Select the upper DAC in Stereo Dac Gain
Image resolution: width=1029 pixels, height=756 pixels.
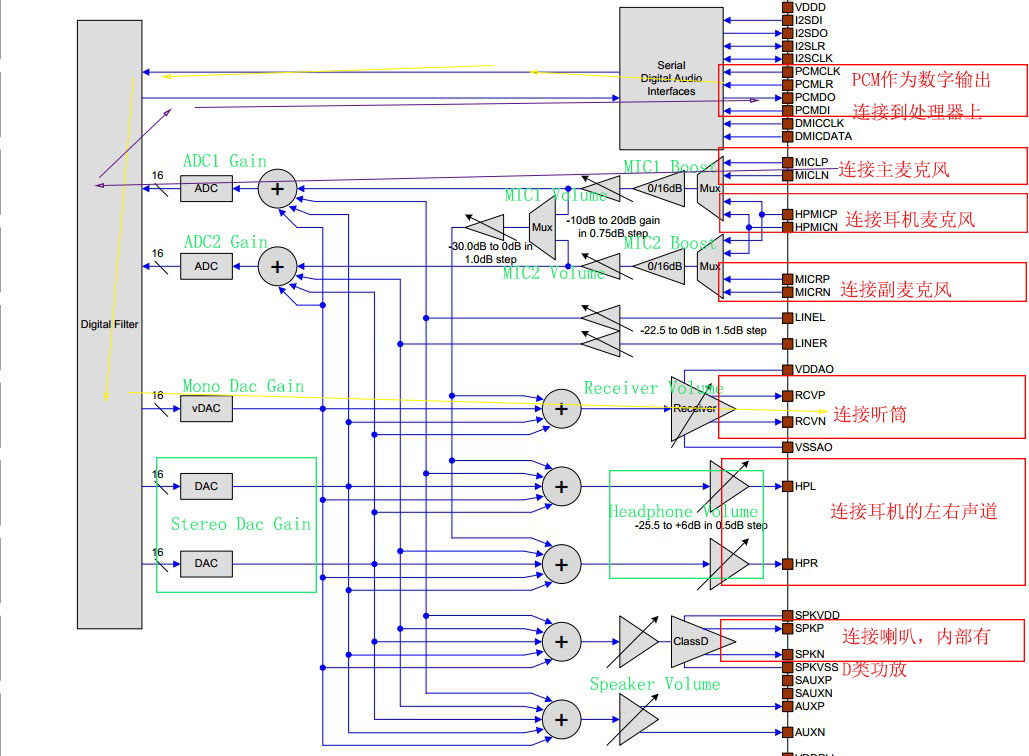tap(205, 485)
